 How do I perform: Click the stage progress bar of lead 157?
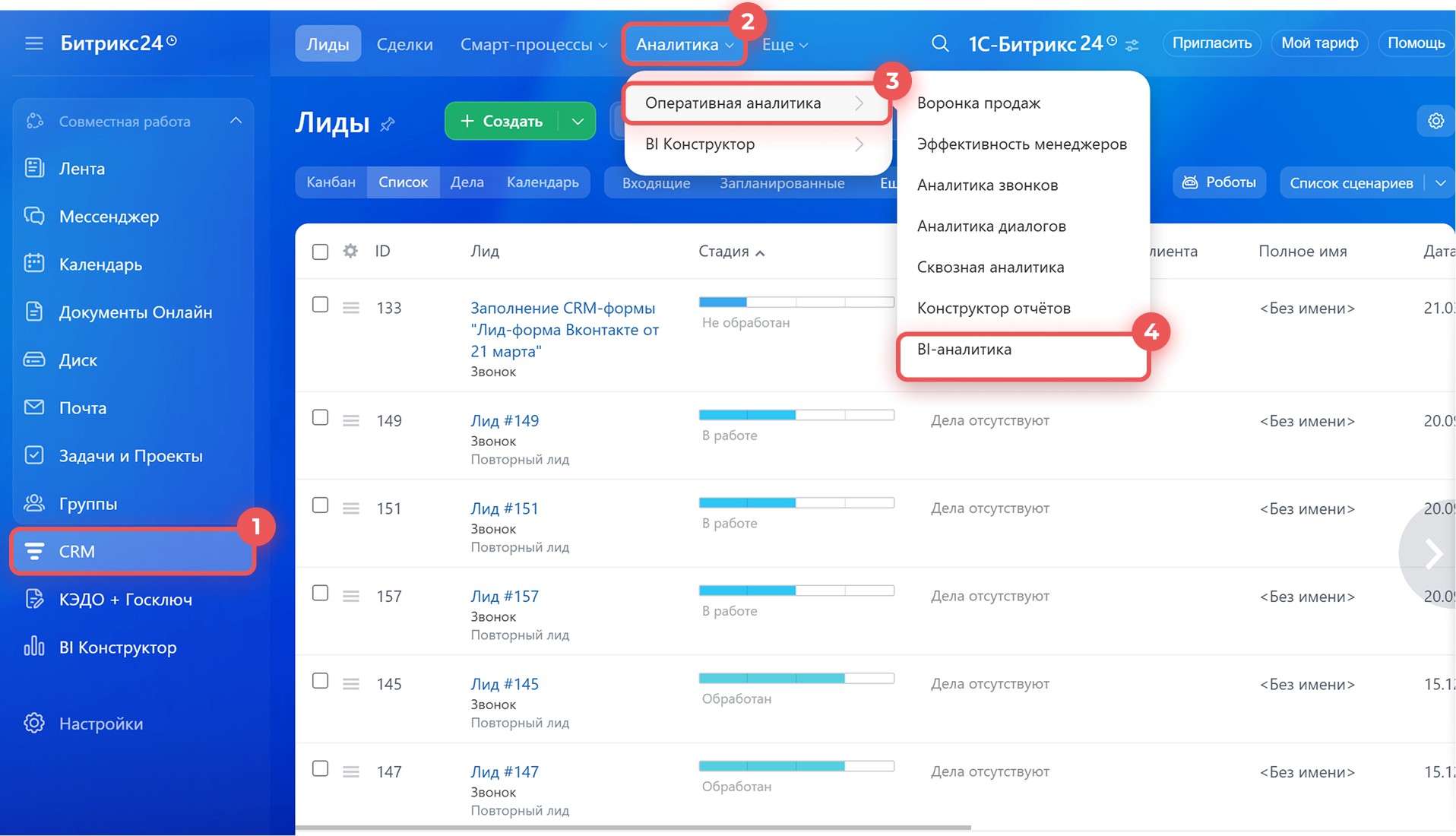click(796, 591)
